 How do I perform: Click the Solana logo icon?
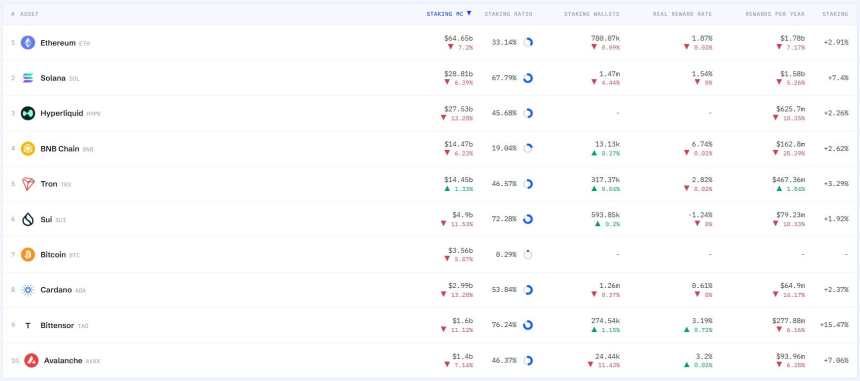(x=28, y=78)
